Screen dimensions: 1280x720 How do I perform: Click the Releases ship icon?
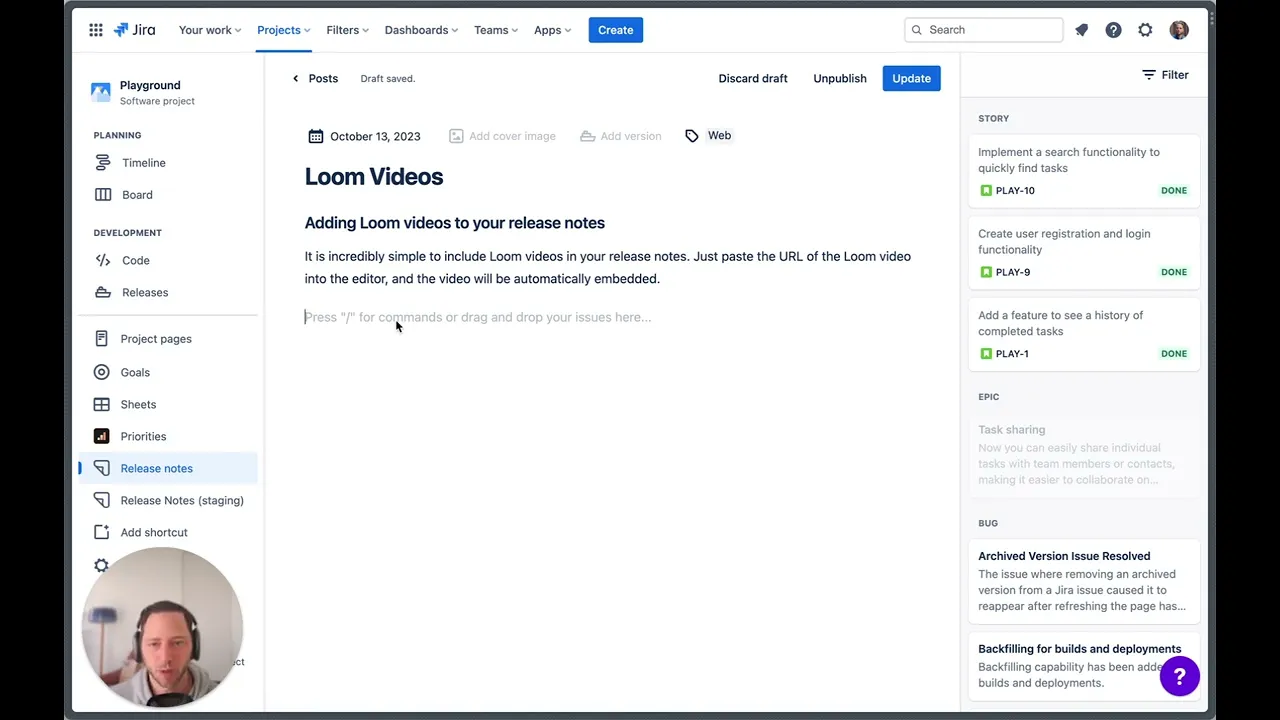[102, 292]
